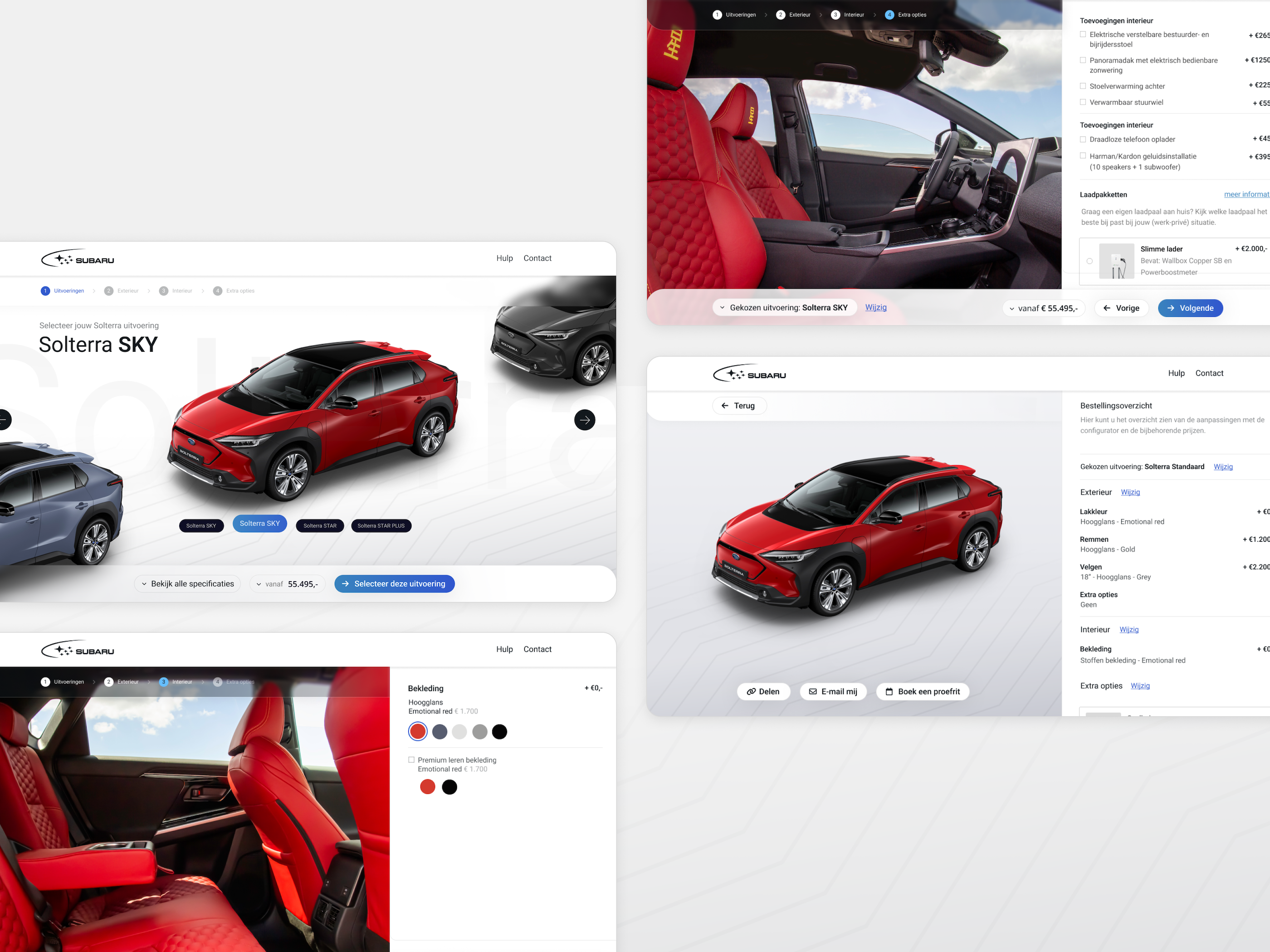The image size is (1270, 952).
Task: Click Wijzig next to Interieur heading
Action: 1129,630
